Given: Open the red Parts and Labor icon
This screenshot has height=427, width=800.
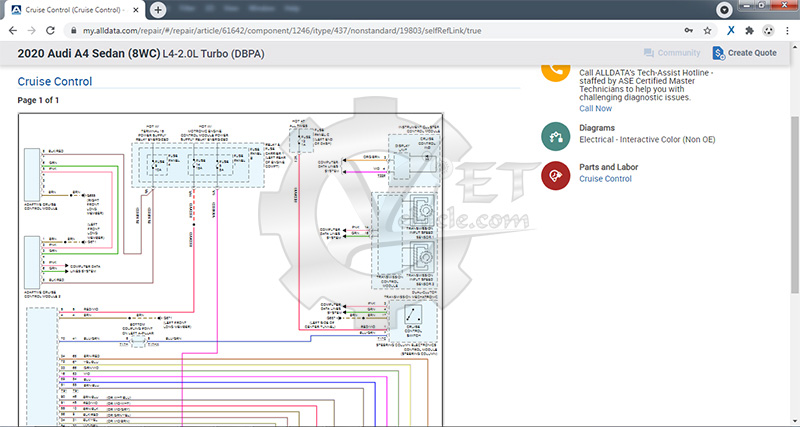Looking at the screenshot, I should [556, 175].
